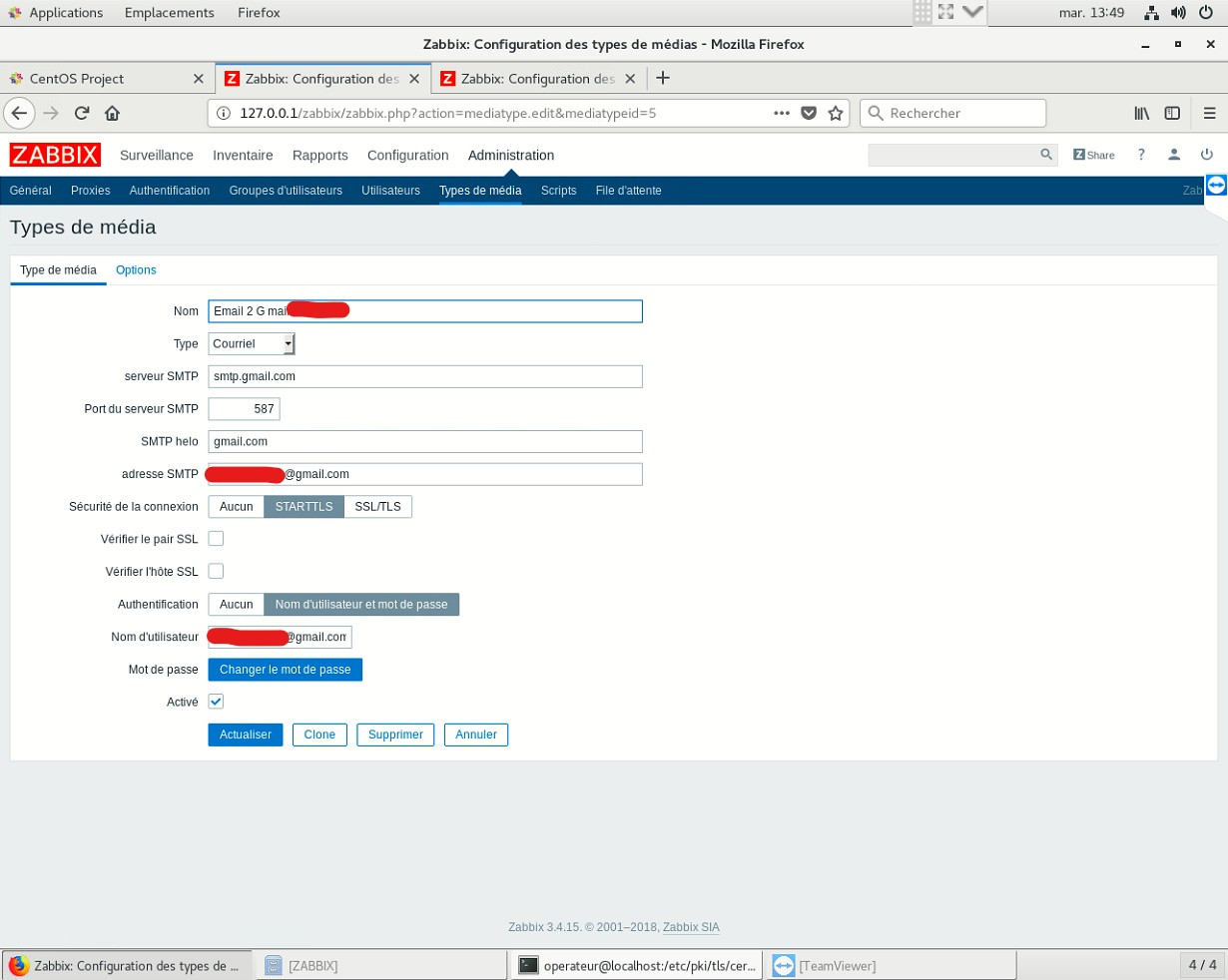Open Zabbix help question mark

(x=1141, y=155)
